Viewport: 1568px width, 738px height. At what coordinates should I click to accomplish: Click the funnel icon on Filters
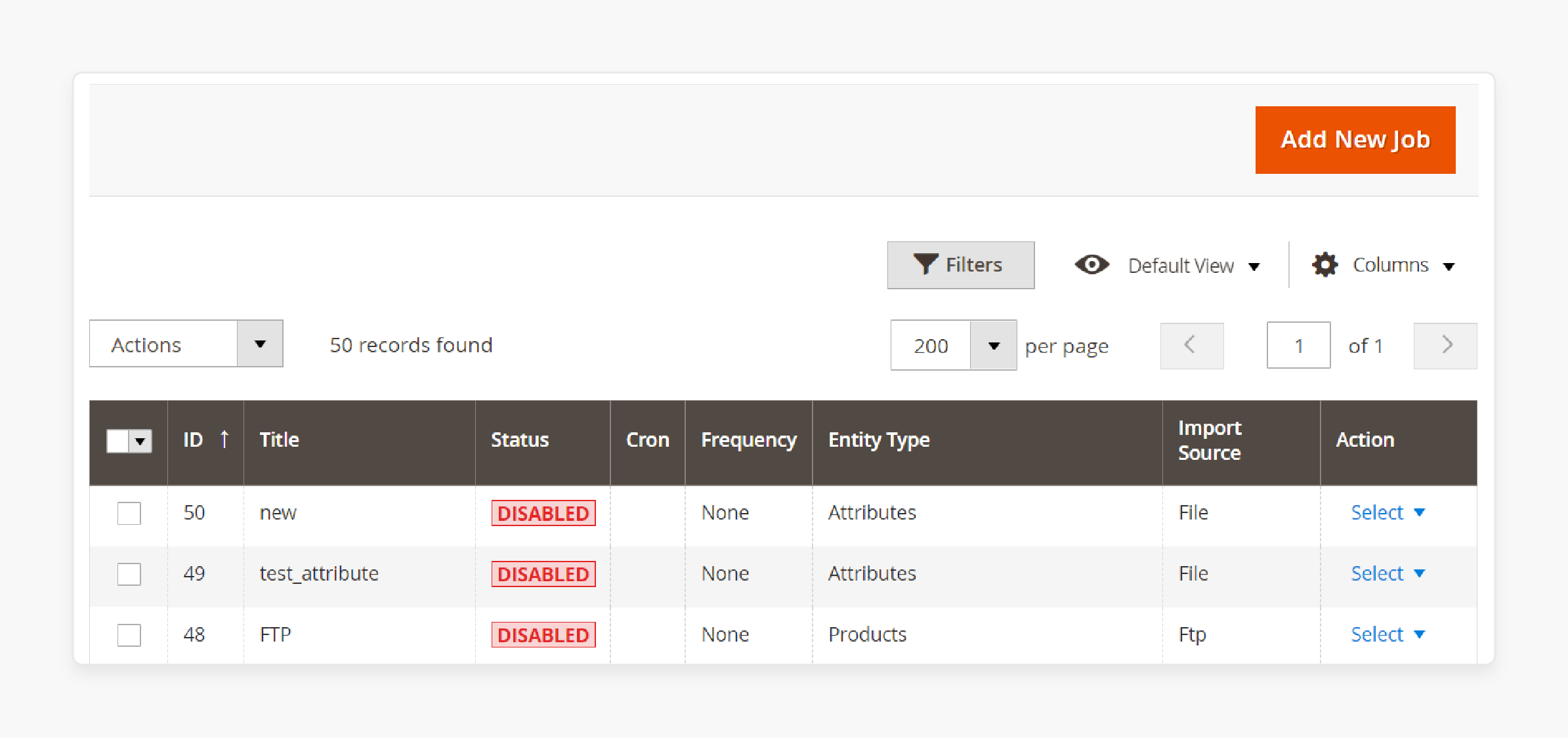coord(925,264)
